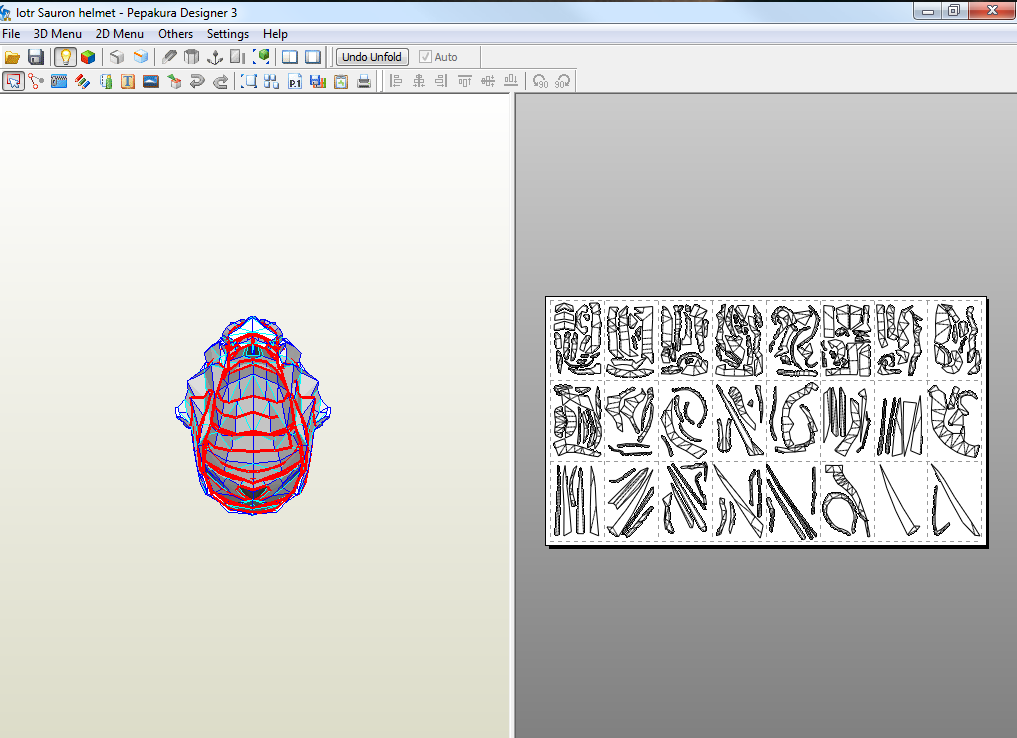The height and width of the screenshot is (738, 1017).
Task: Click the gray mirror panel icon
Action: 238,57
